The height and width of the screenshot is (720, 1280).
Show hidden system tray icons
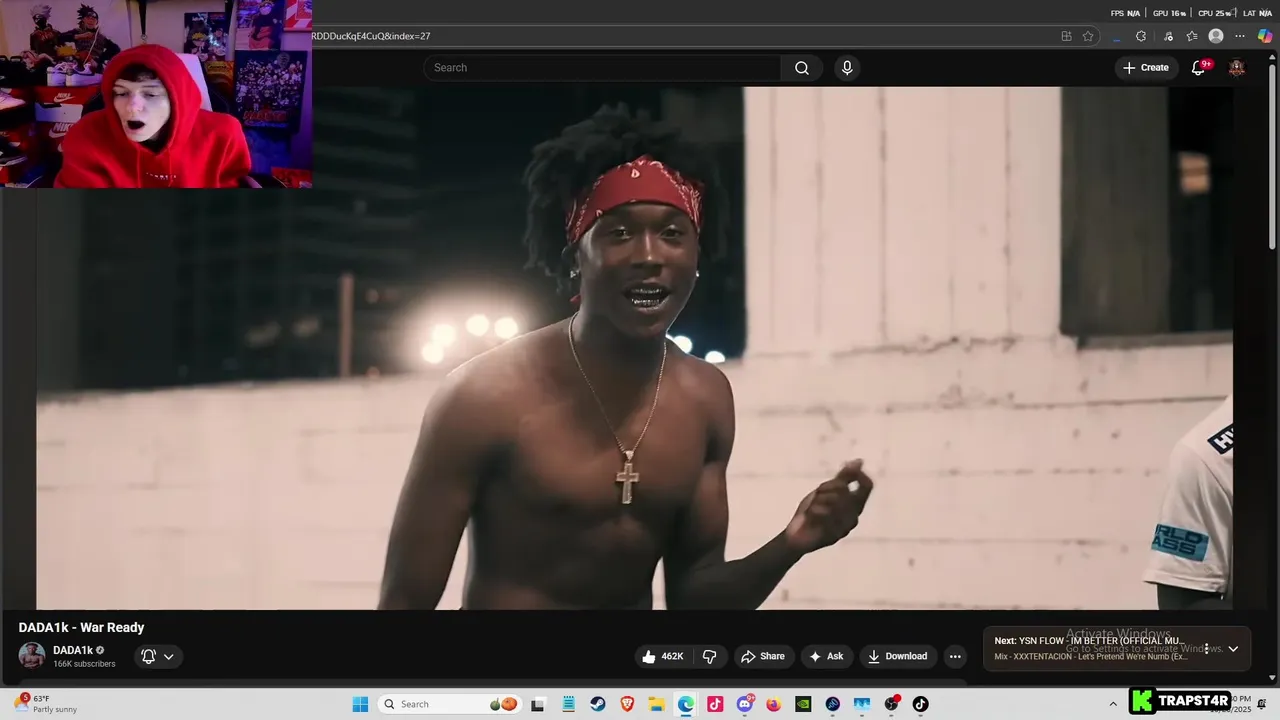(1113, 704)
